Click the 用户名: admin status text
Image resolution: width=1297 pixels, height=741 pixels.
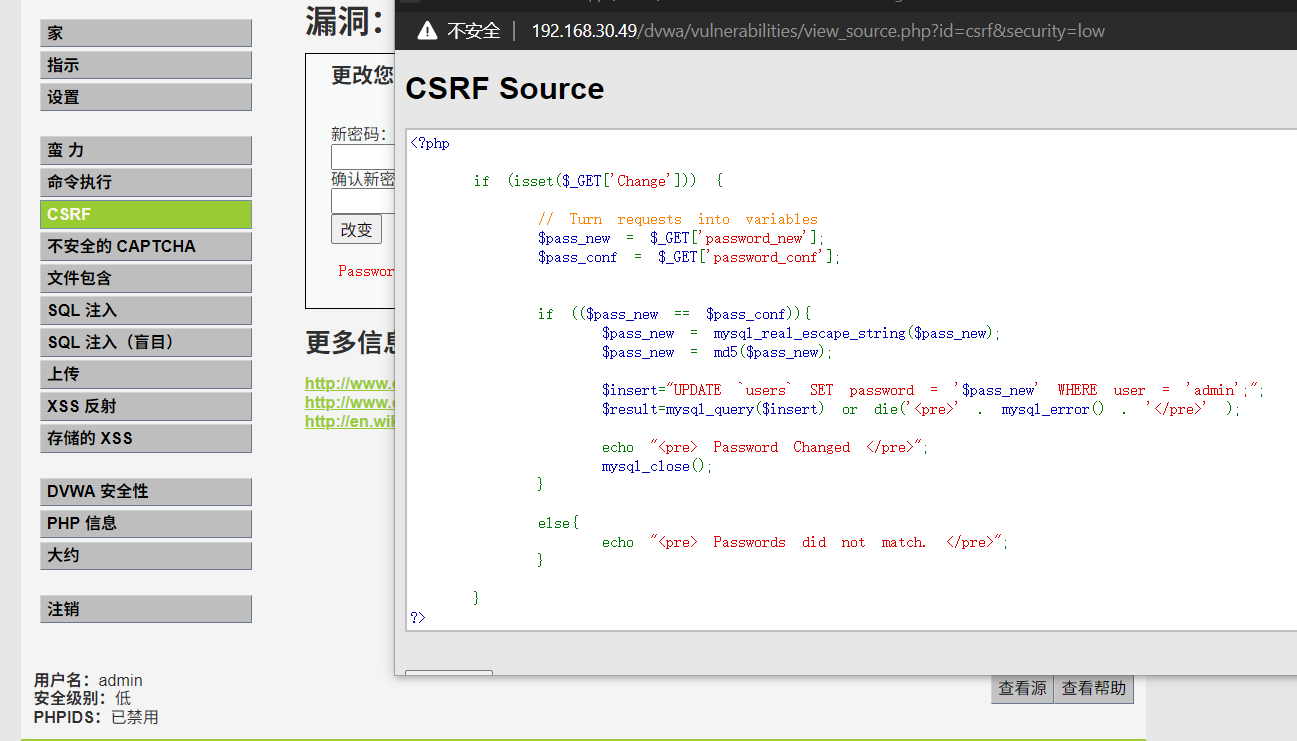coord(88,681)
